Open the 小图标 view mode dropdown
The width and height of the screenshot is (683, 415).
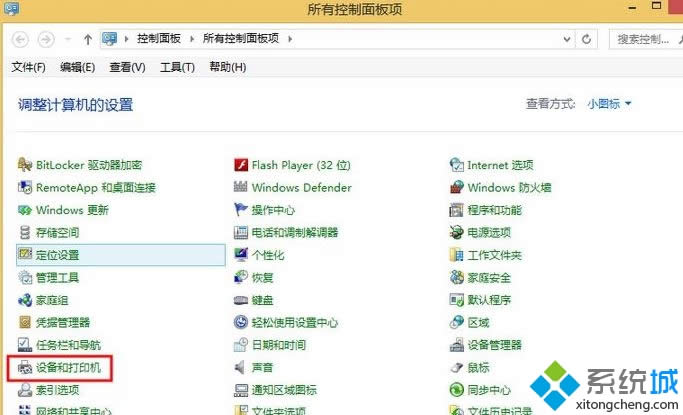(609, 104)
